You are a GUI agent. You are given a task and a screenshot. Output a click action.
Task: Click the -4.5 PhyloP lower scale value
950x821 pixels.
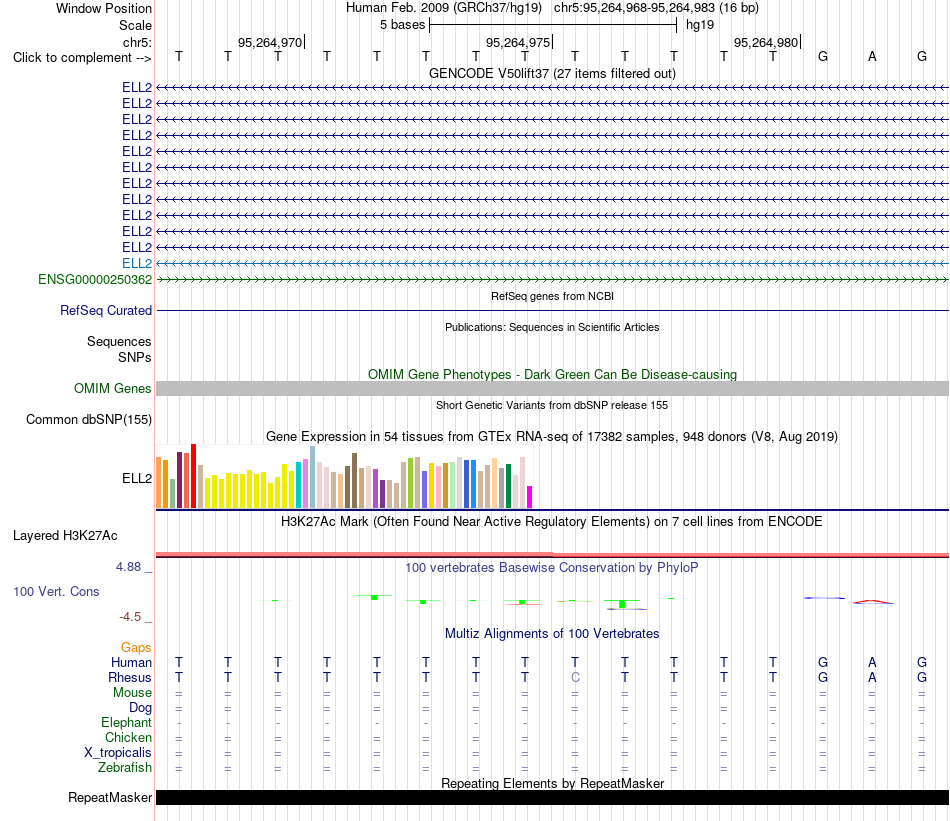point(130,617)
